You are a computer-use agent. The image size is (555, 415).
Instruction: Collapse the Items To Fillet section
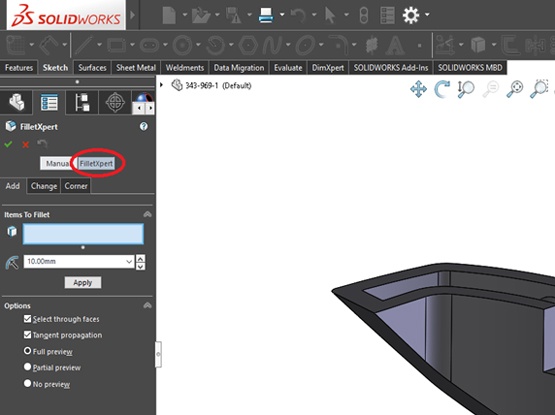147,214
